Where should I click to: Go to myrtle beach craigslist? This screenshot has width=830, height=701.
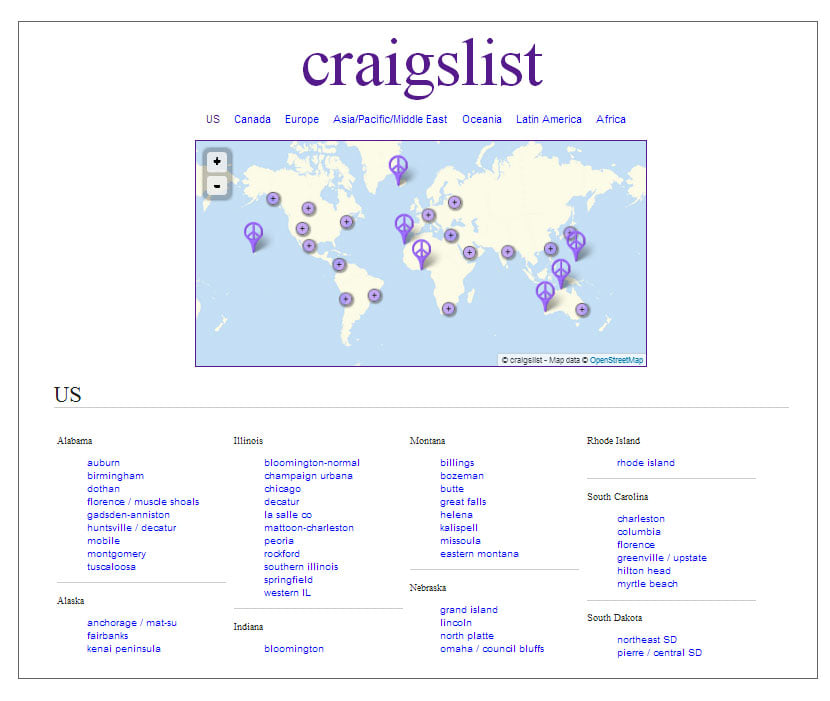coord(647,583)
